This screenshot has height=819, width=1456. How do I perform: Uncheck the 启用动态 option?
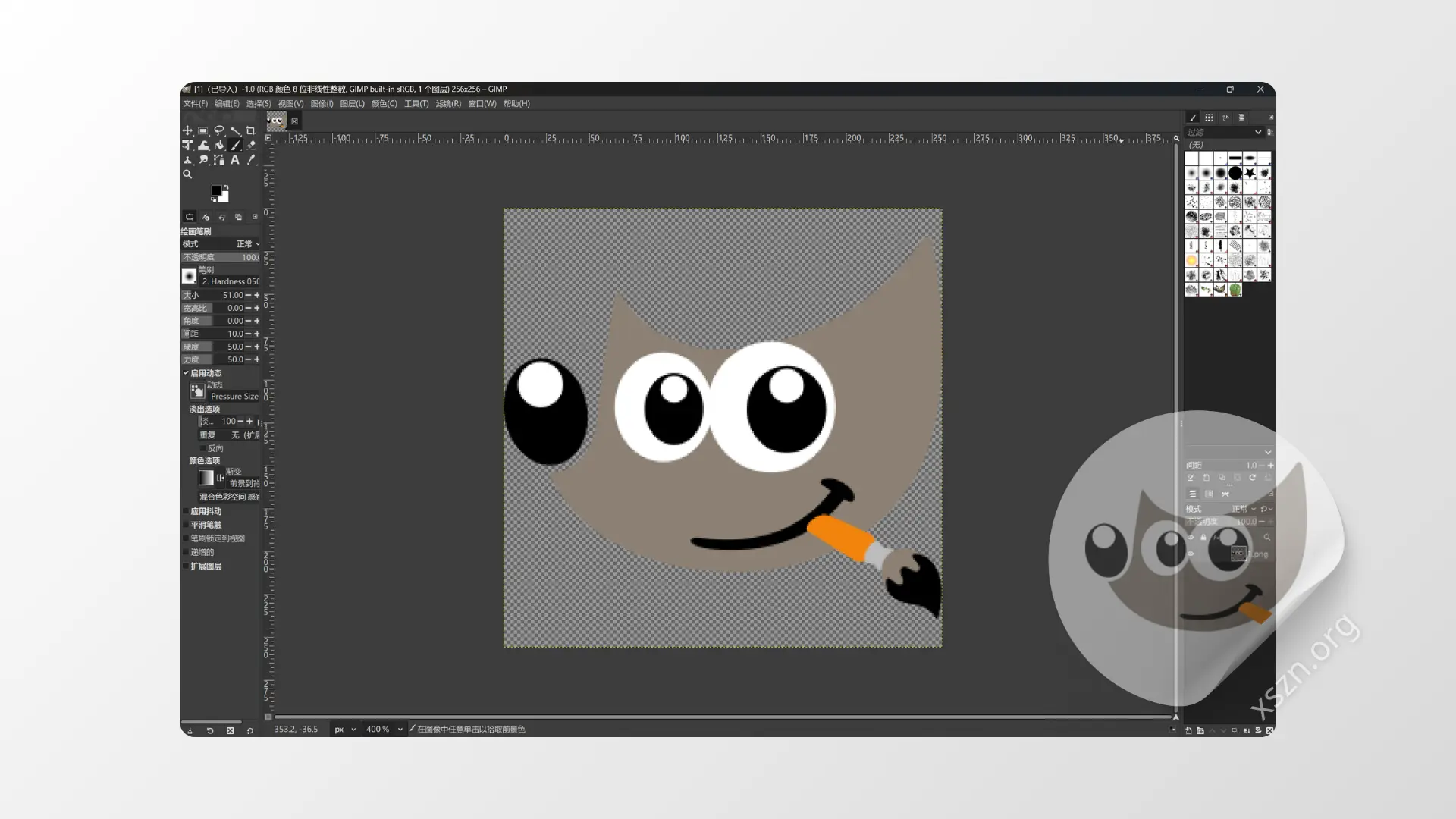[x=187, y=373]
